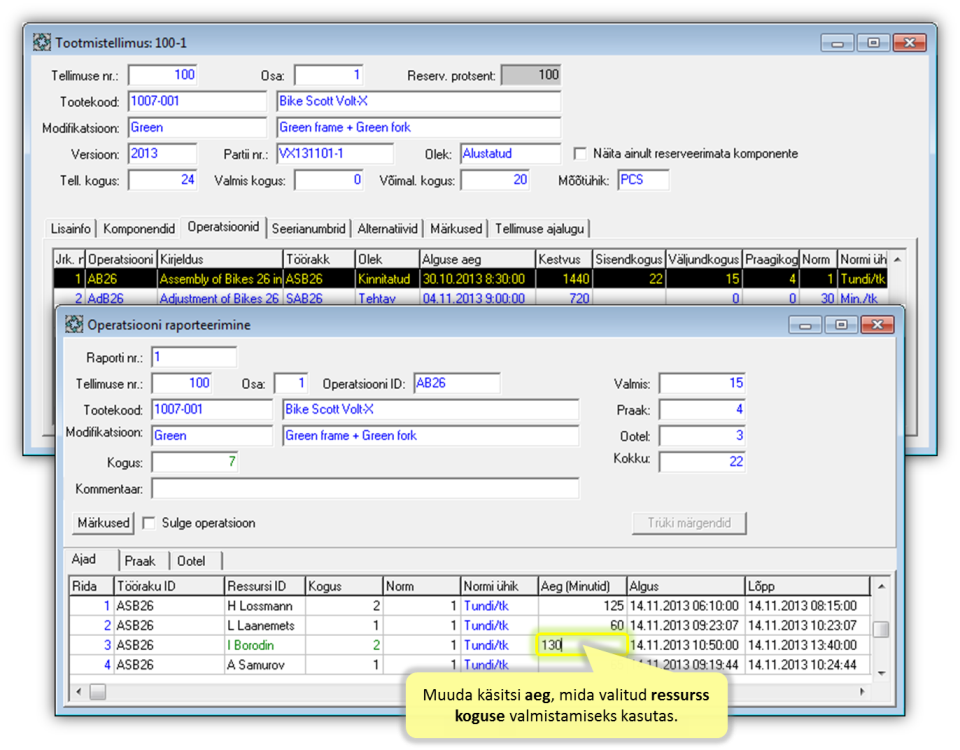Click the Aeg cell being edited with 130
The width and height of the screenshot is (960, 750).
click(x=582, y=645)
